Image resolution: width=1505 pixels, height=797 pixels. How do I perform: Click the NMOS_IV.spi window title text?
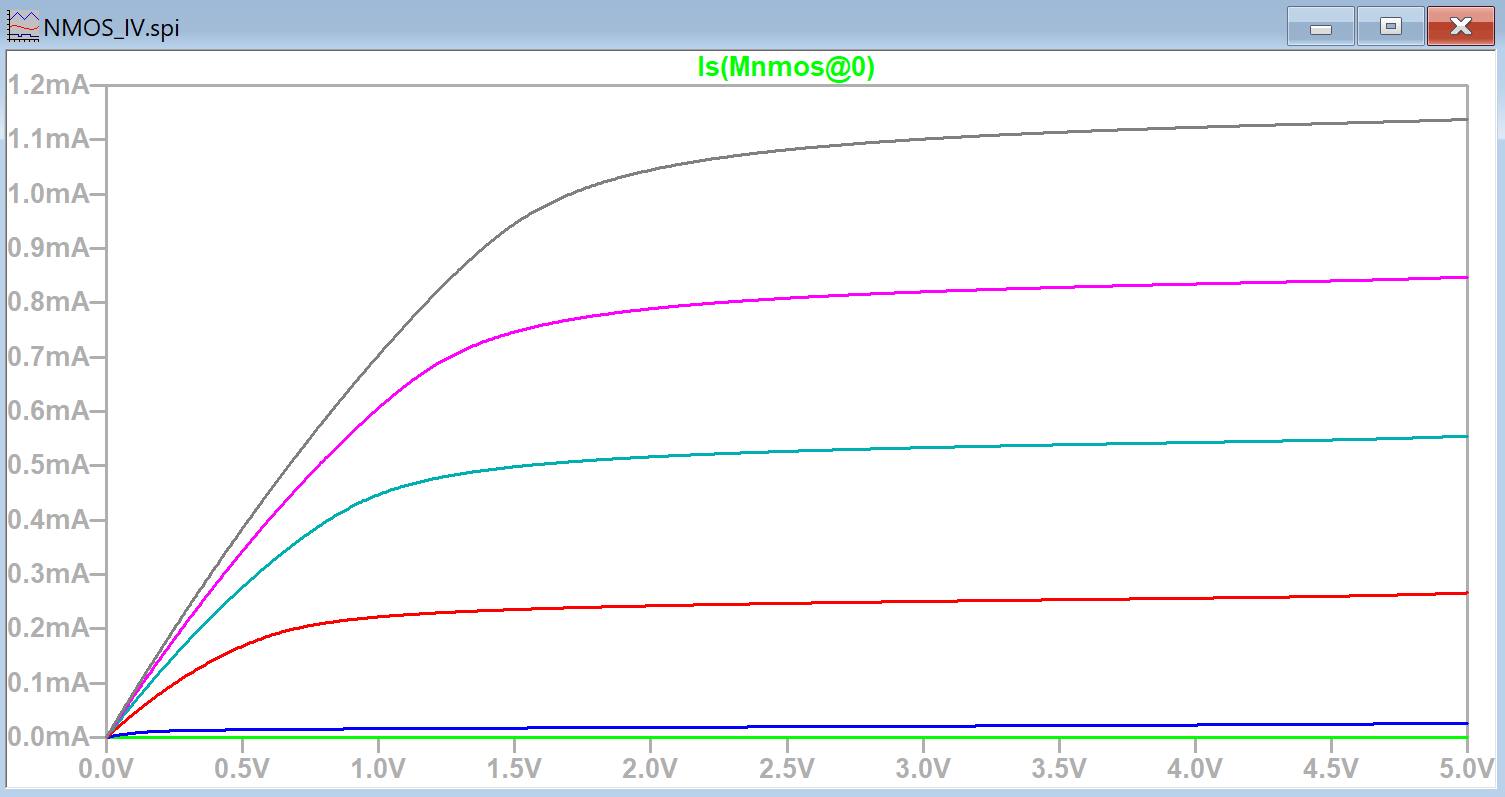tap(111, 27)
